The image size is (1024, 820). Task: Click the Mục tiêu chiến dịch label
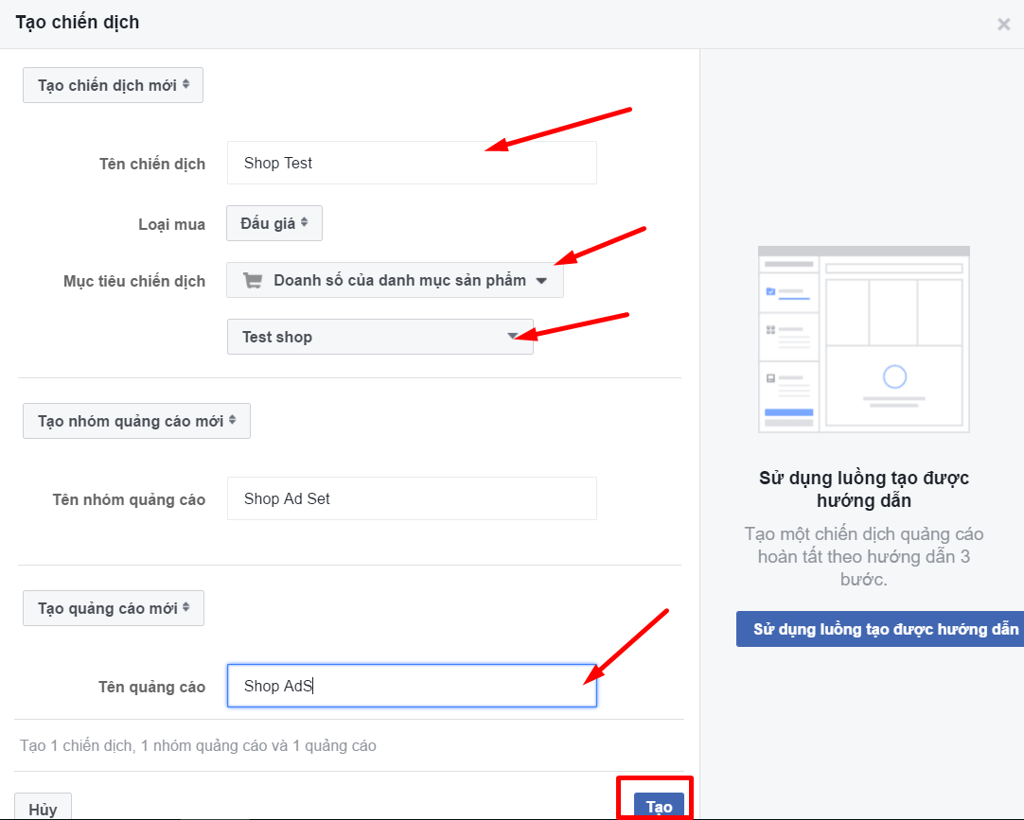click(x=134, y=281)
